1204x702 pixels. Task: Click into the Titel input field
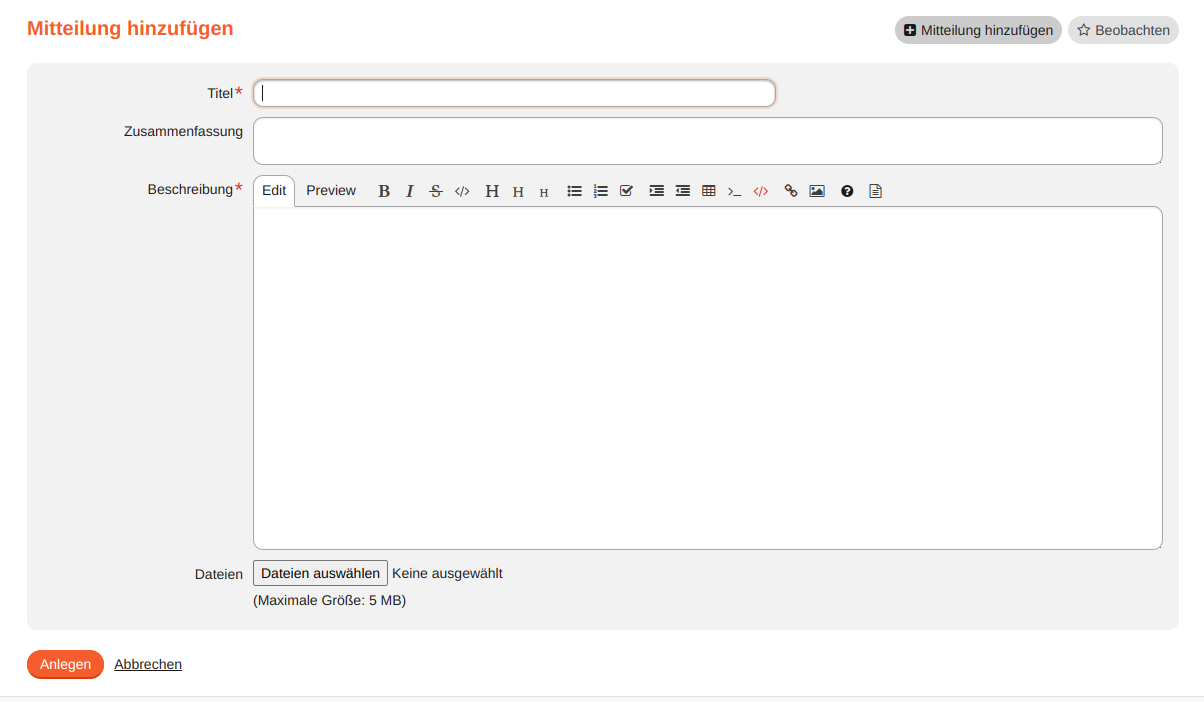514,93
